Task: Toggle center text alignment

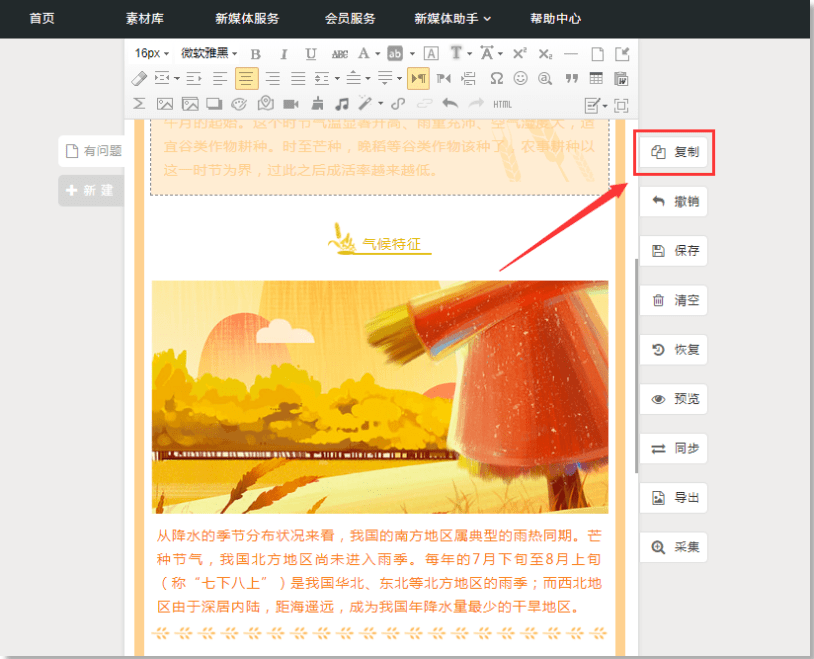Action: tap(247, 79)
